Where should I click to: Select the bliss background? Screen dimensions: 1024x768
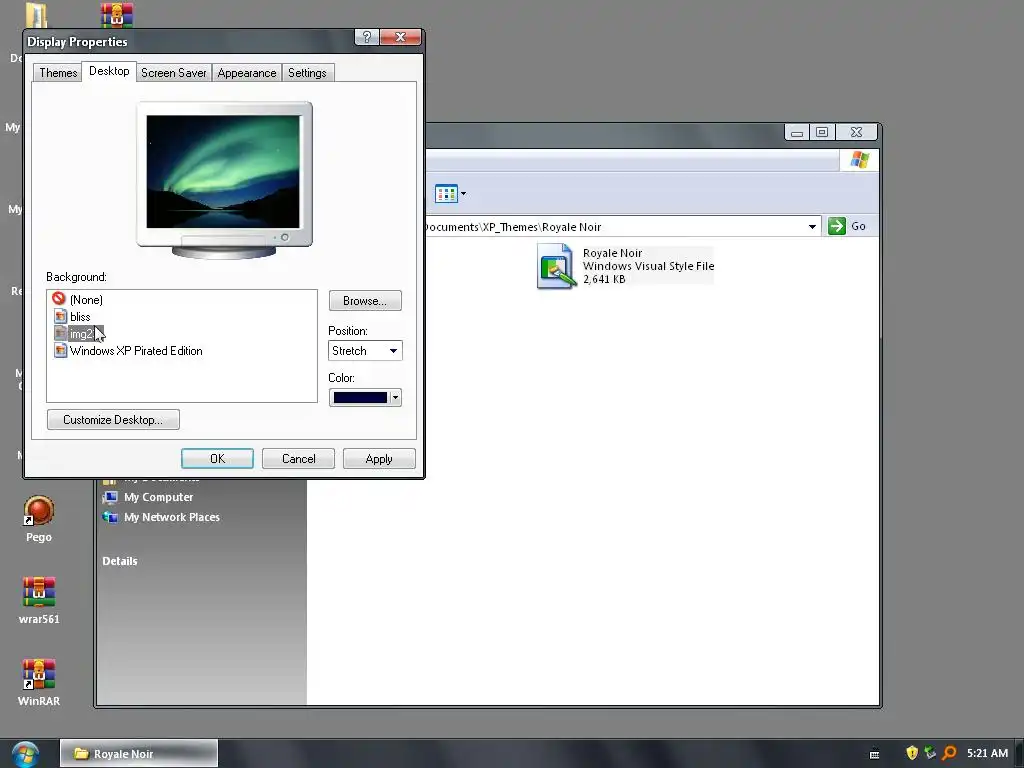(80, 317)
